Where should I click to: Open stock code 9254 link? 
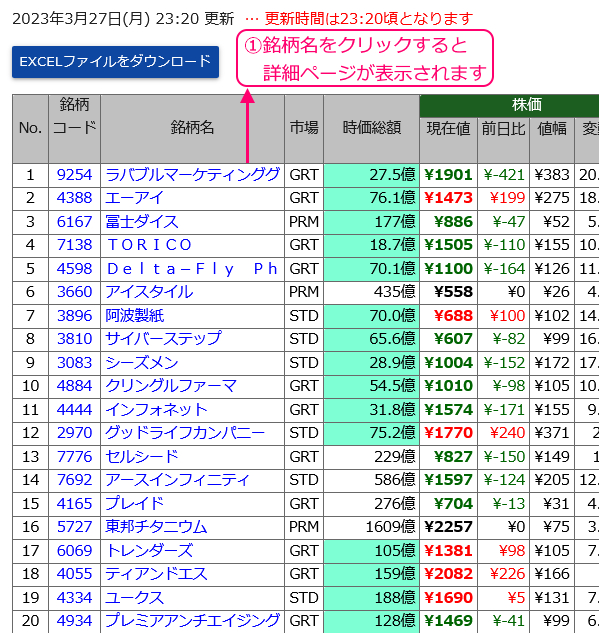click(75, 175)
